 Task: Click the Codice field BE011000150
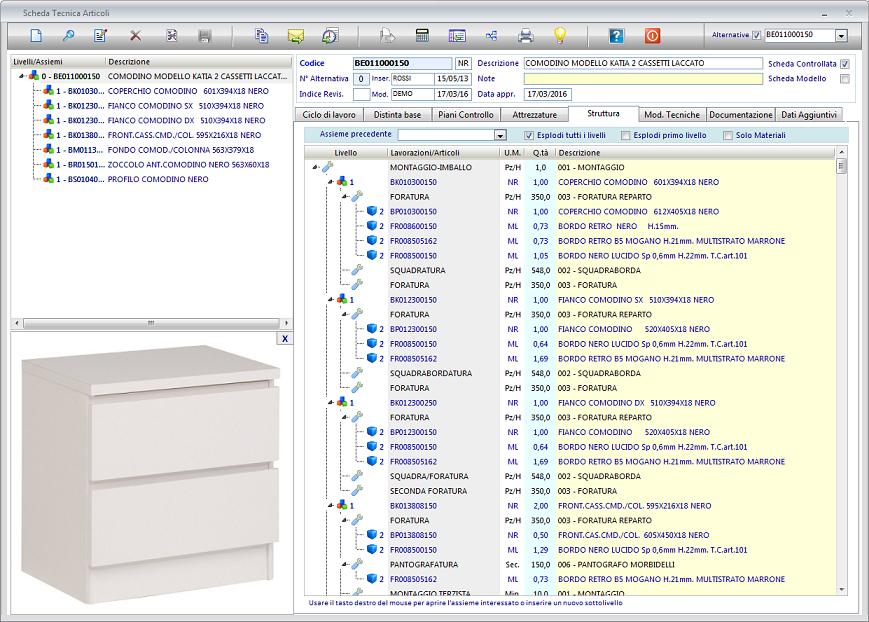tap(402, 63)
